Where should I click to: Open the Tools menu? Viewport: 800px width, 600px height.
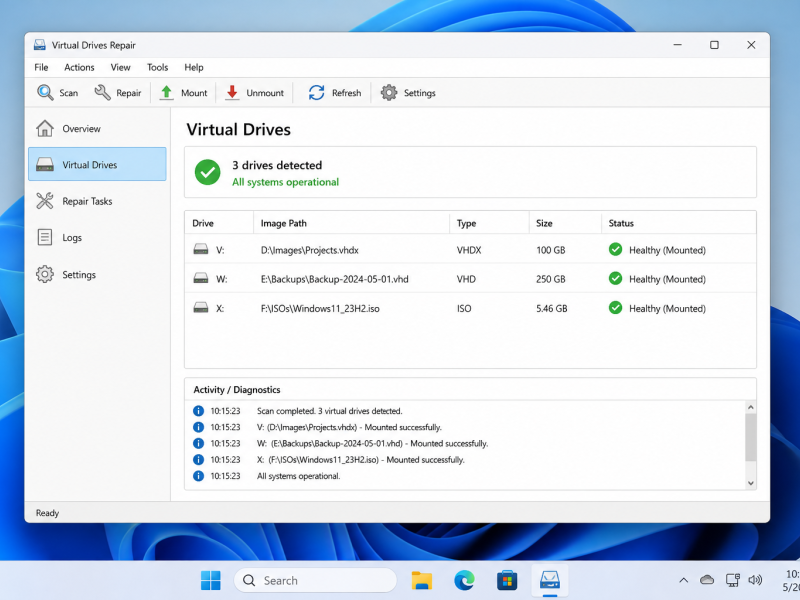[x=158, y=67]
